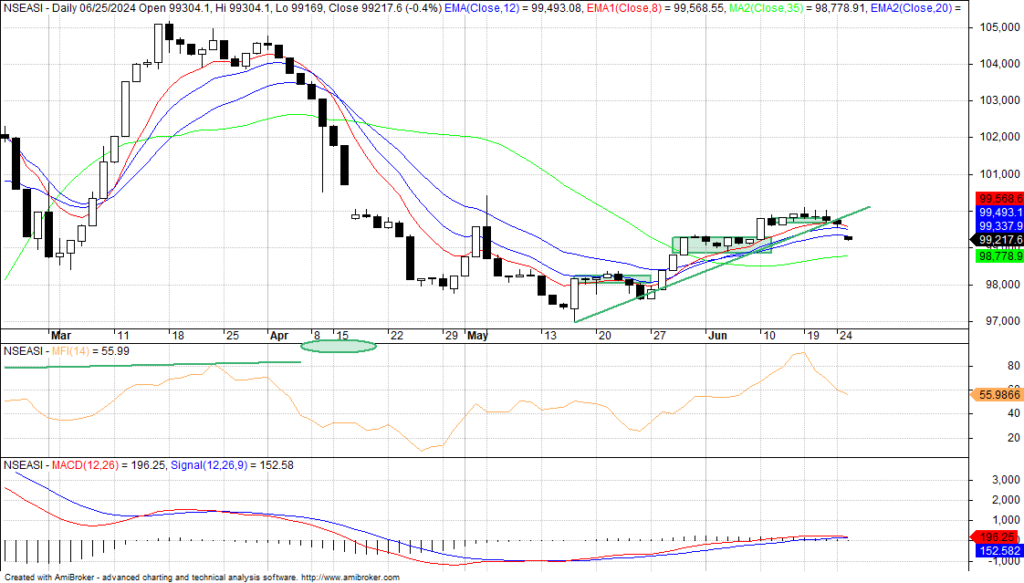Select the red 196.25 MACD value tag
The height and width of the screenshot is (583, 1024).
click(x=996, y=537)
